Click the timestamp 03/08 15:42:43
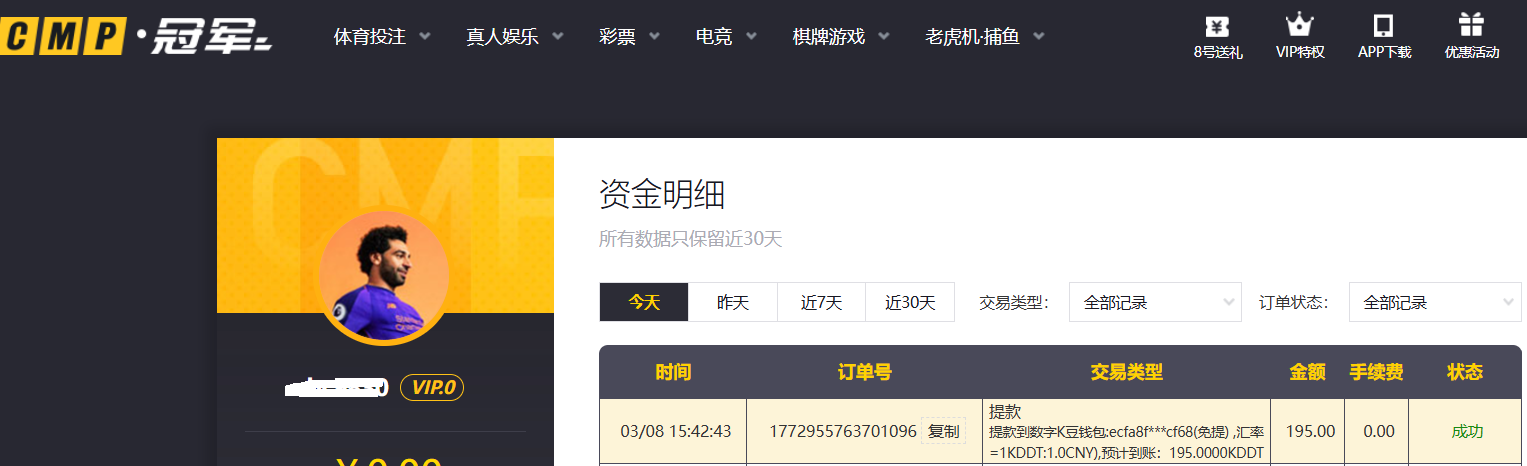 click(676, 432)
